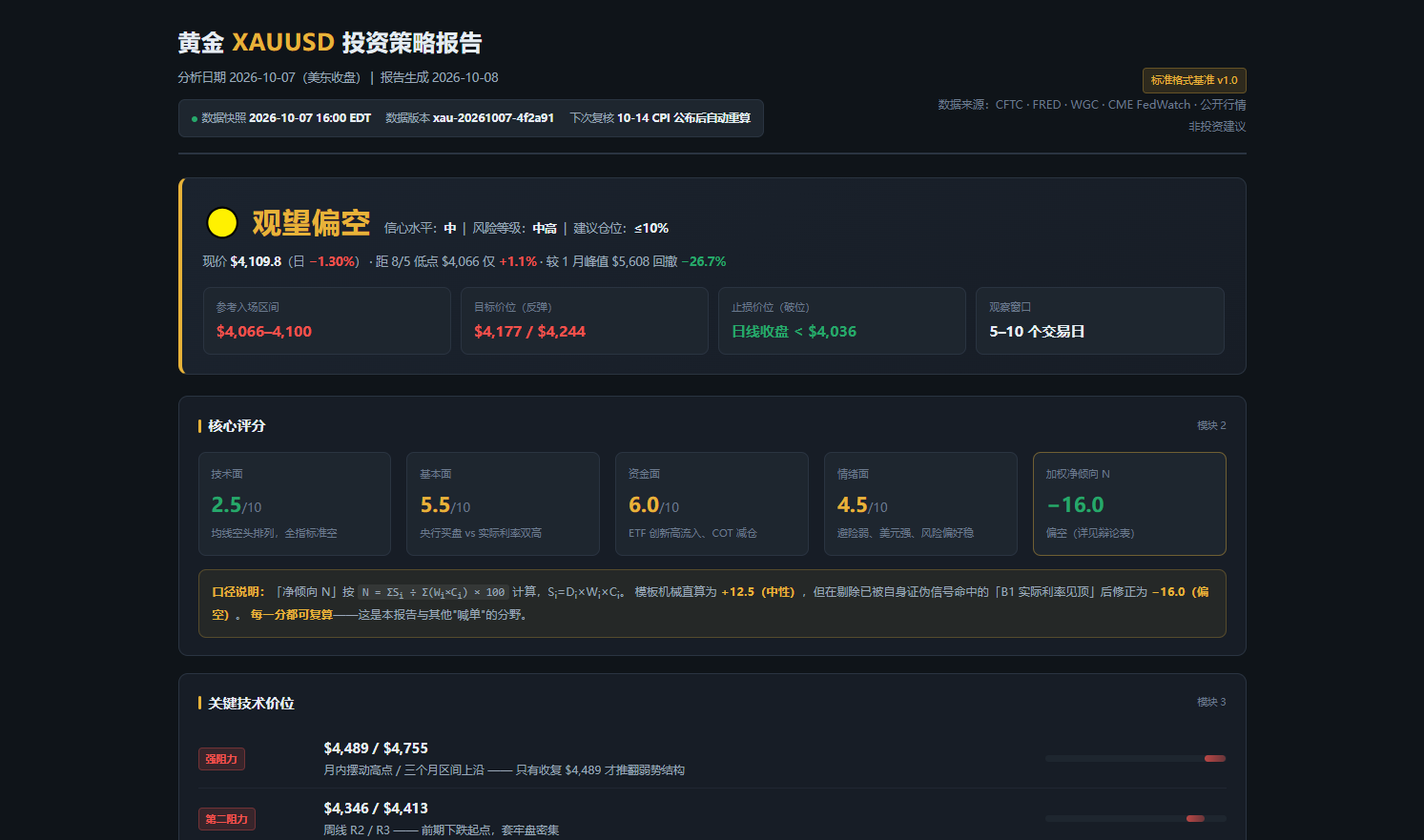
Task: Click the 口径说明 note label
Action: [237, 592]
